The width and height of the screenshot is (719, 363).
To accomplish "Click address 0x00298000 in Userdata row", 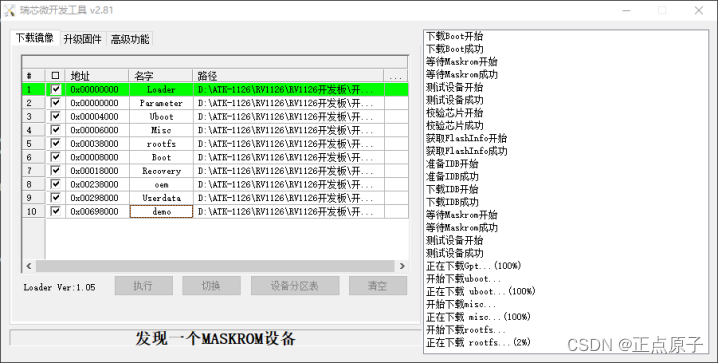I will click(94, 198).
